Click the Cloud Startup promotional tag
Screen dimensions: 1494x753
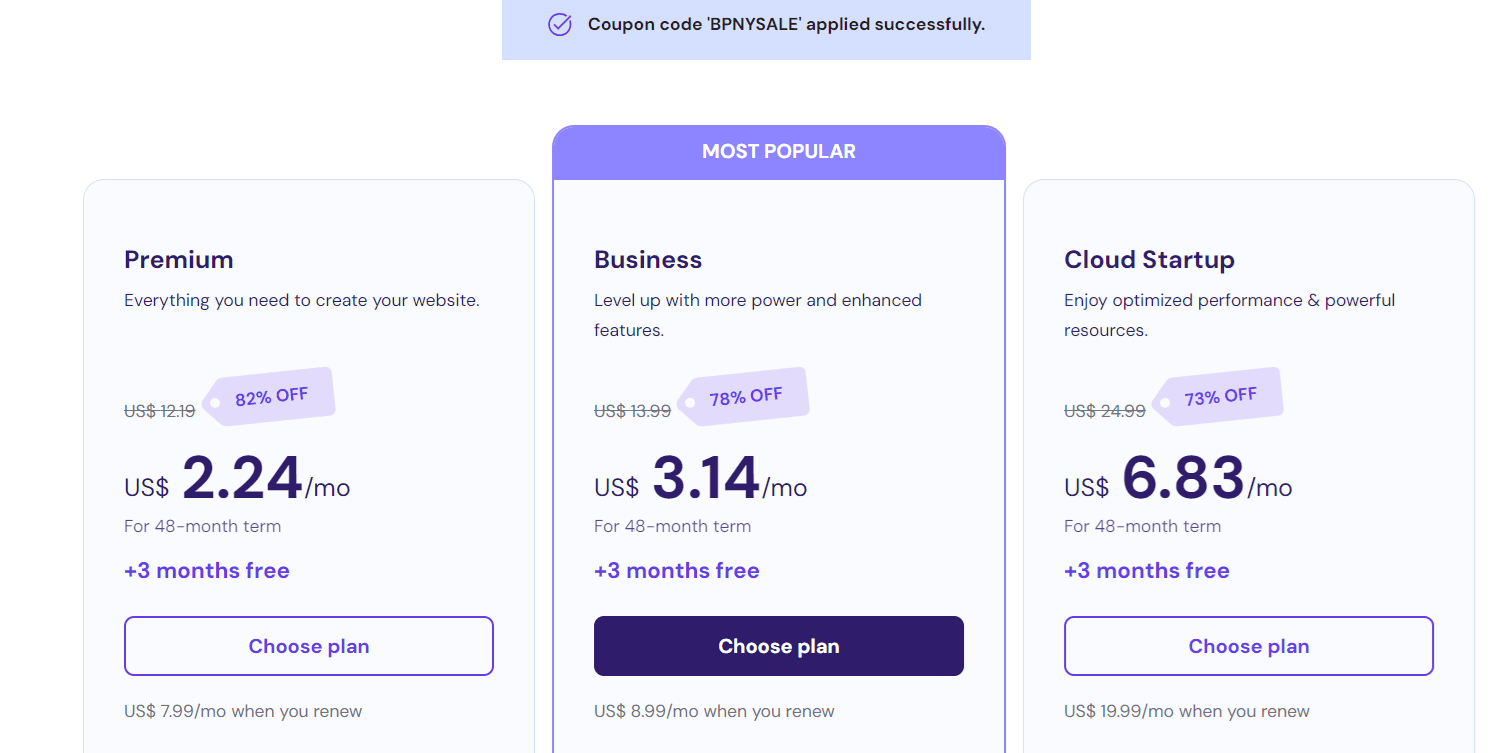(1218, 395)
